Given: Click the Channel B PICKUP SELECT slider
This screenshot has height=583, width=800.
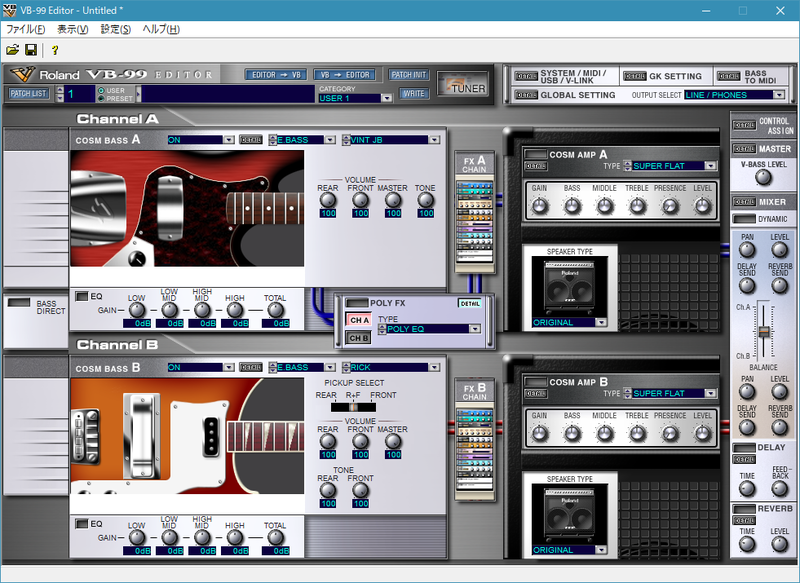Looking at the screenshot, I should point(353,407).
